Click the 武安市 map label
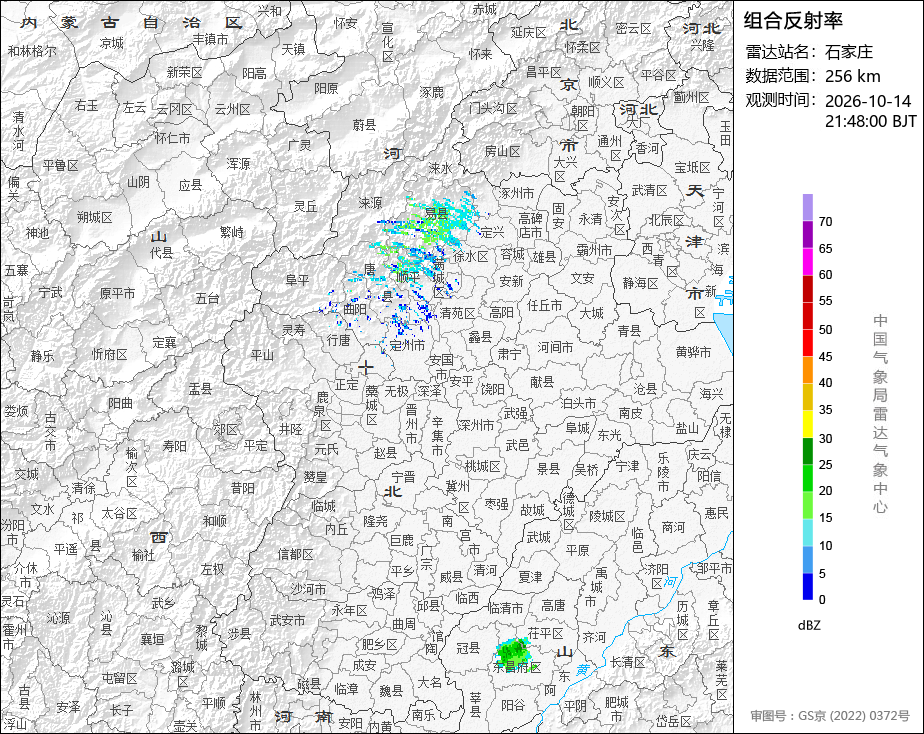Image resolution: width=924 pixels, height=734 pixels. coord(287,620)
